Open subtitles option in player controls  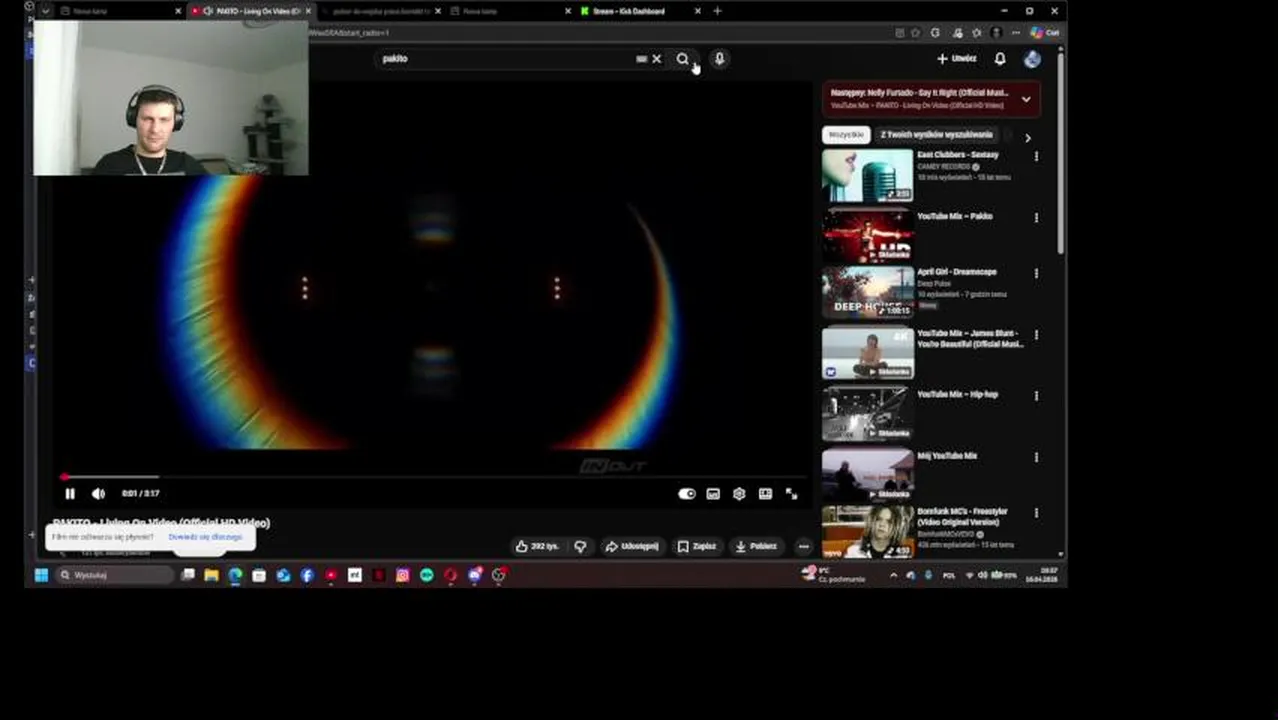pos(713,494)
